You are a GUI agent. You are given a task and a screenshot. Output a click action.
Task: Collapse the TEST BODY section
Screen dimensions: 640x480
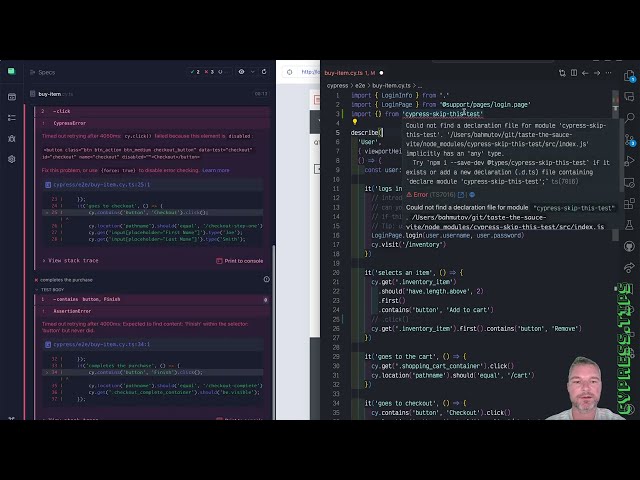point(49,289)
